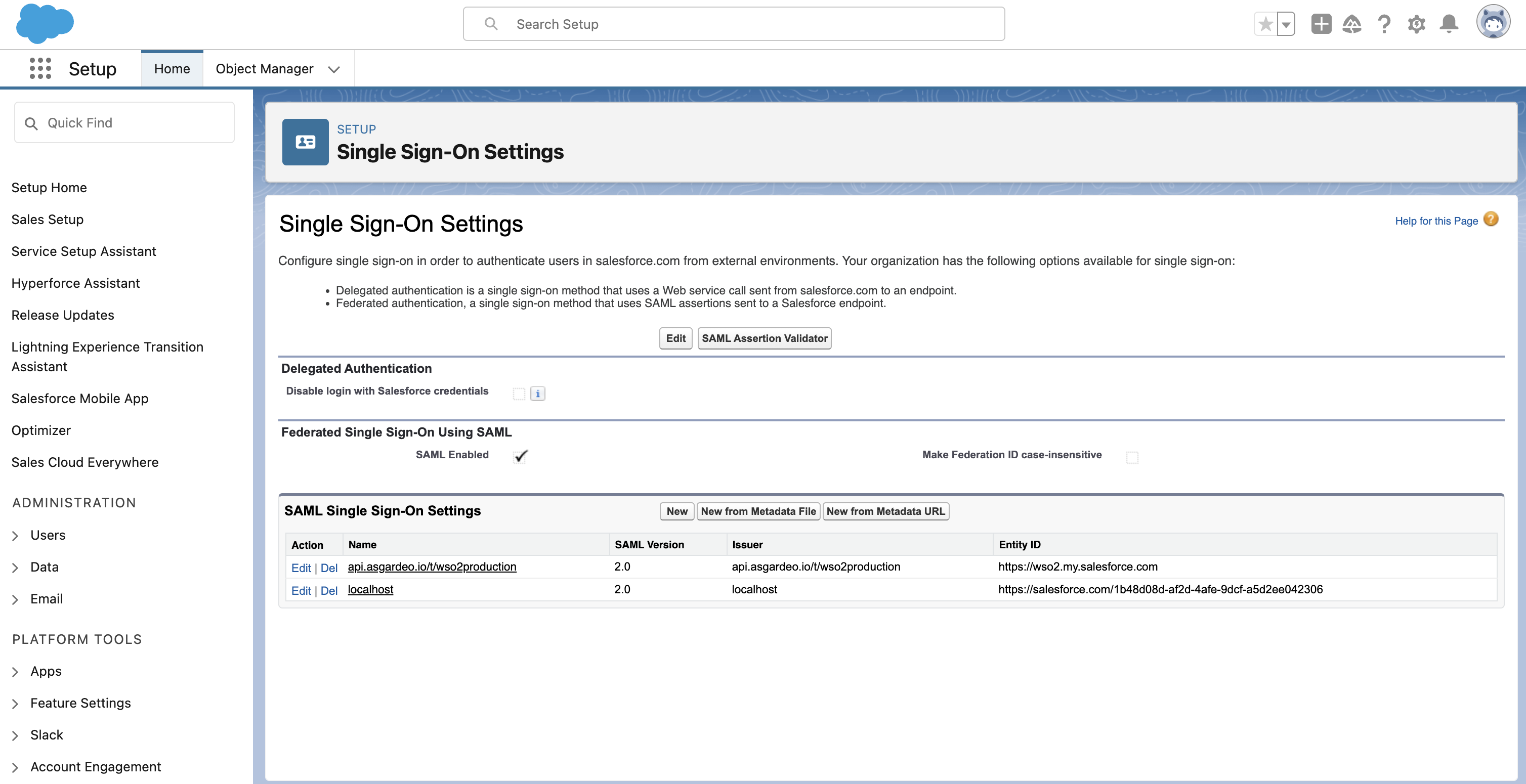Open the Help question mark icon
The width and height of the screenshot is (1526, 784).
[x=1384, y=24]
